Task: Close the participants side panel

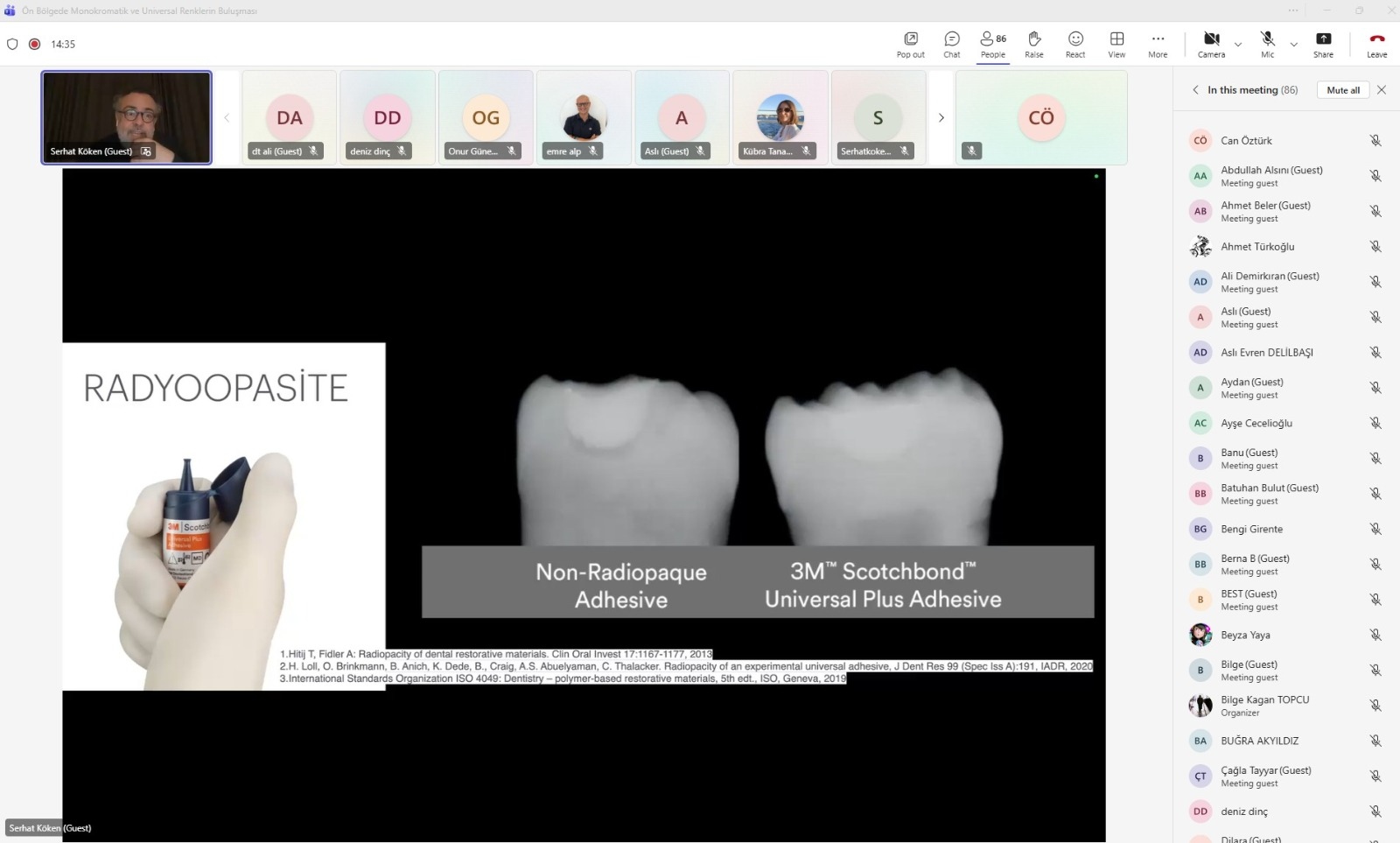Action: click(1382, 90)
